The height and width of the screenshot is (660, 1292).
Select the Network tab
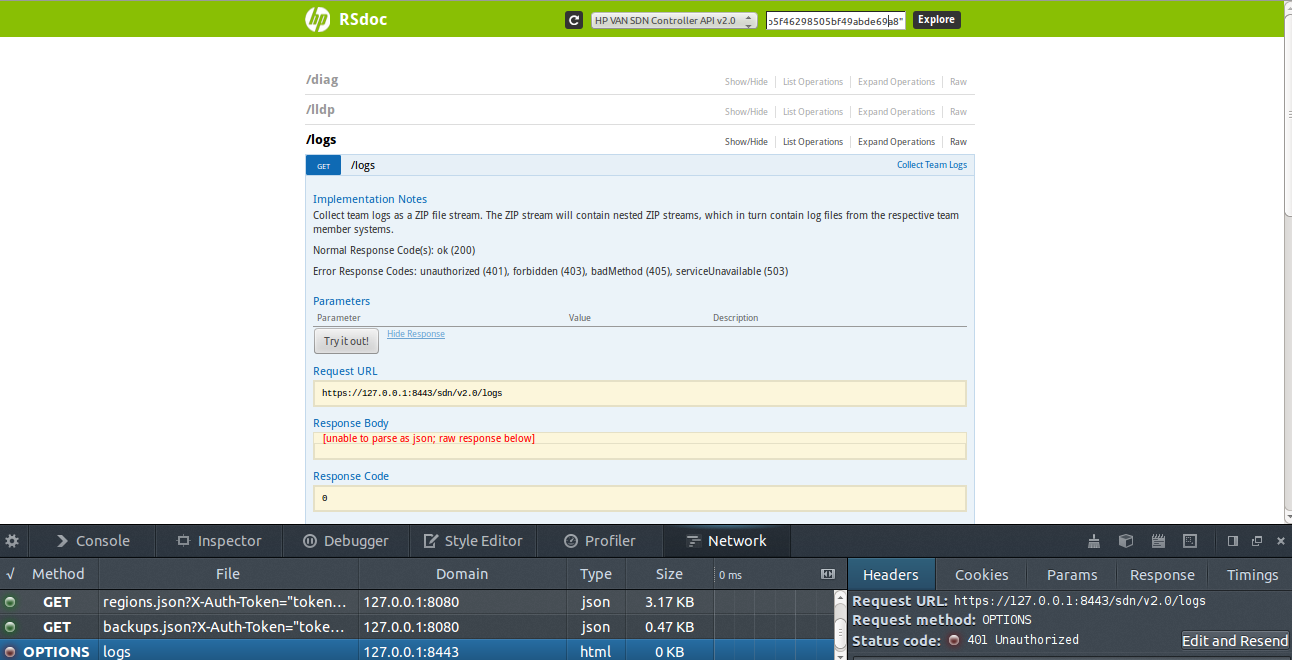(727, 541)
